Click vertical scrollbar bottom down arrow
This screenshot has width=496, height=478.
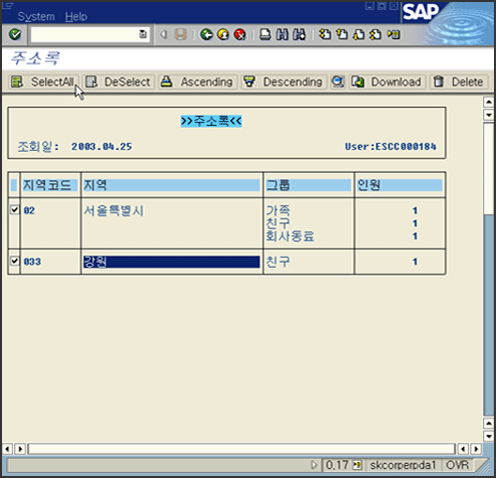(489, 436)
